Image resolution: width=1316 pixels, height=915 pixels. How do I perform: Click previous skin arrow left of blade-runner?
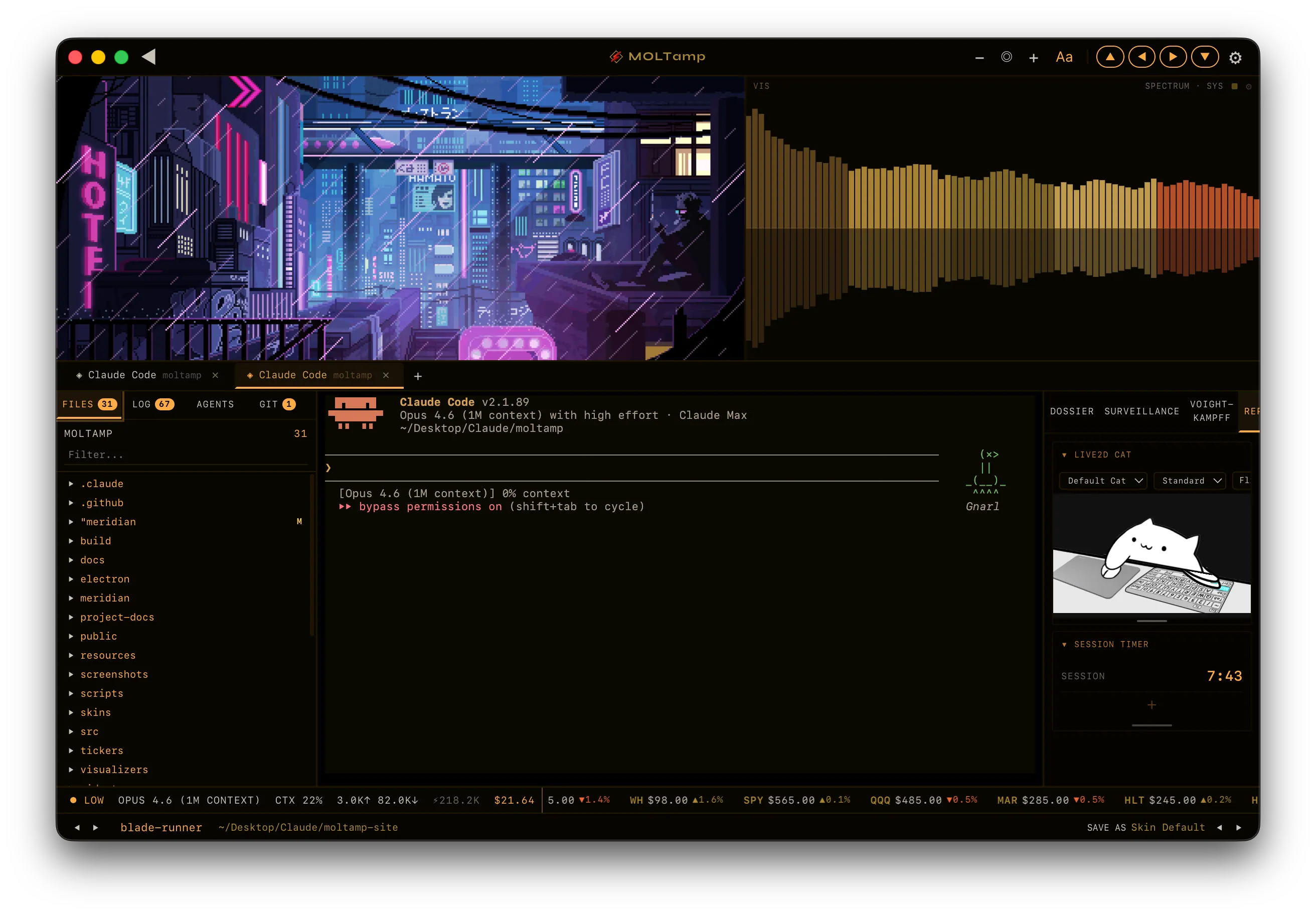click(77, 827)
